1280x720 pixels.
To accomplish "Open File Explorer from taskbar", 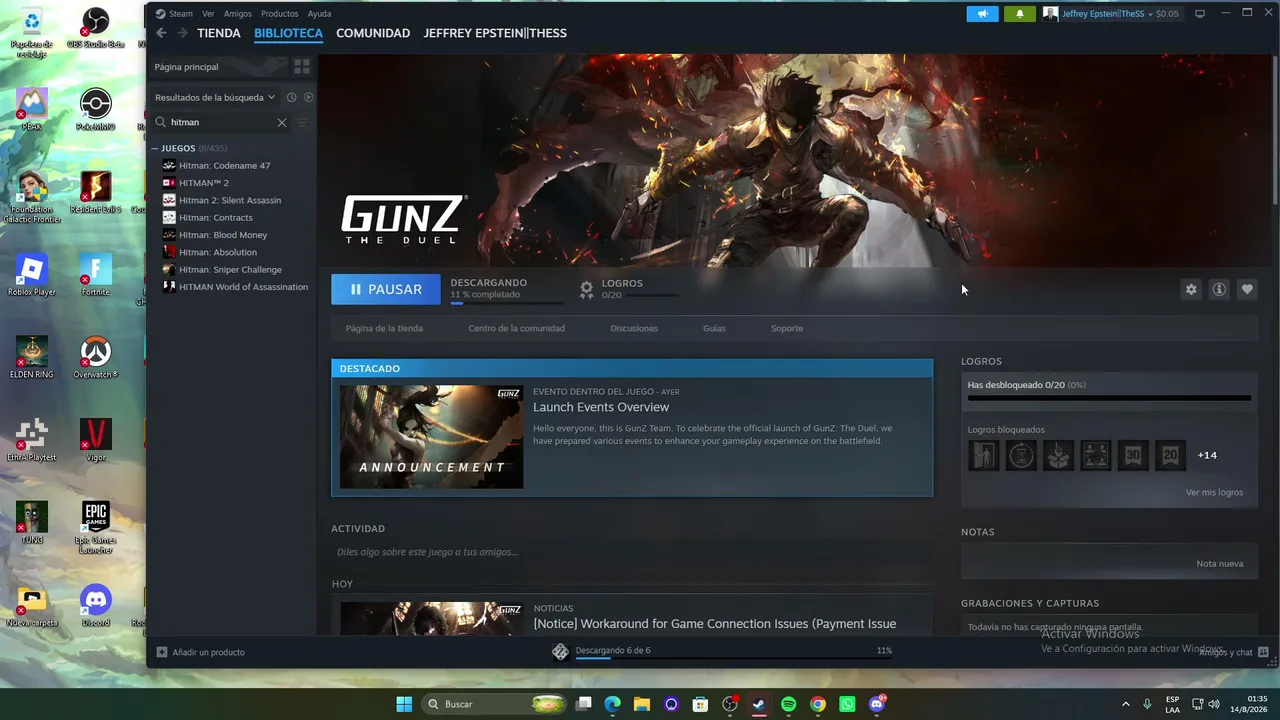I will click(x=641, y=704).
